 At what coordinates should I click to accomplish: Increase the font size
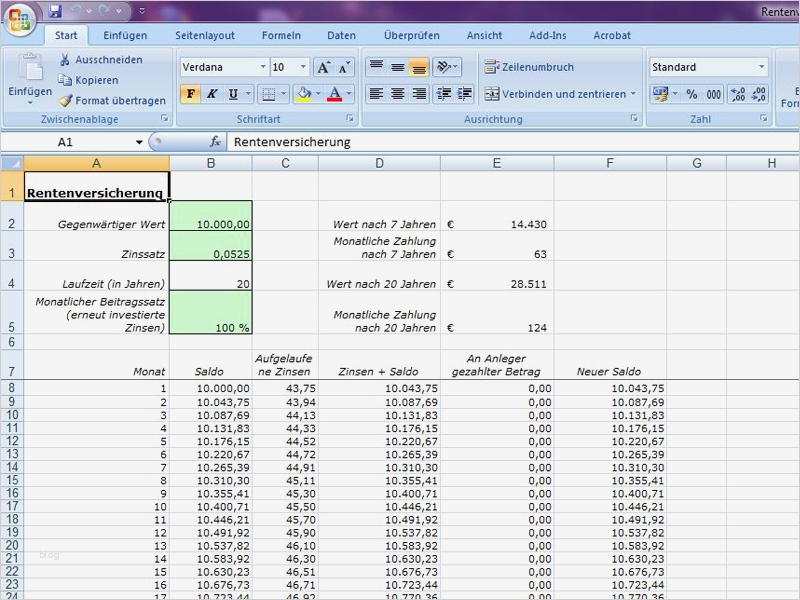[323, 68]
